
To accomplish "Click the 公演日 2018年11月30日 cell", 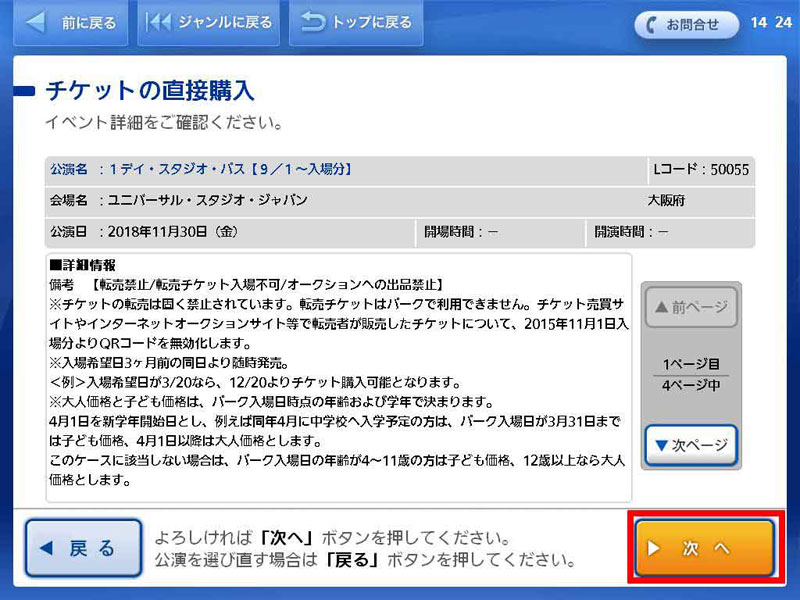I will tap(230, 232).
